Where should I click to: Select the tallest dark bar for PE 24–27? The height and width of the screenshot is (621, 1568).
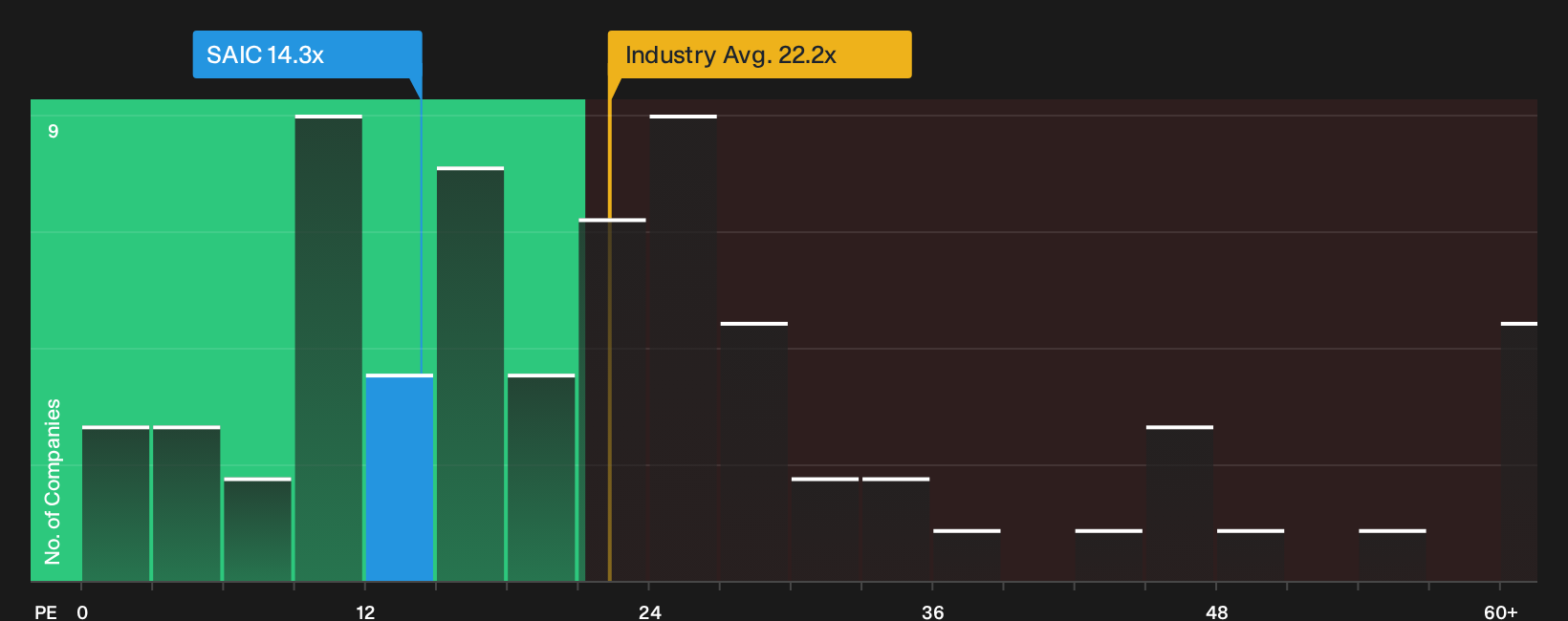684,348
